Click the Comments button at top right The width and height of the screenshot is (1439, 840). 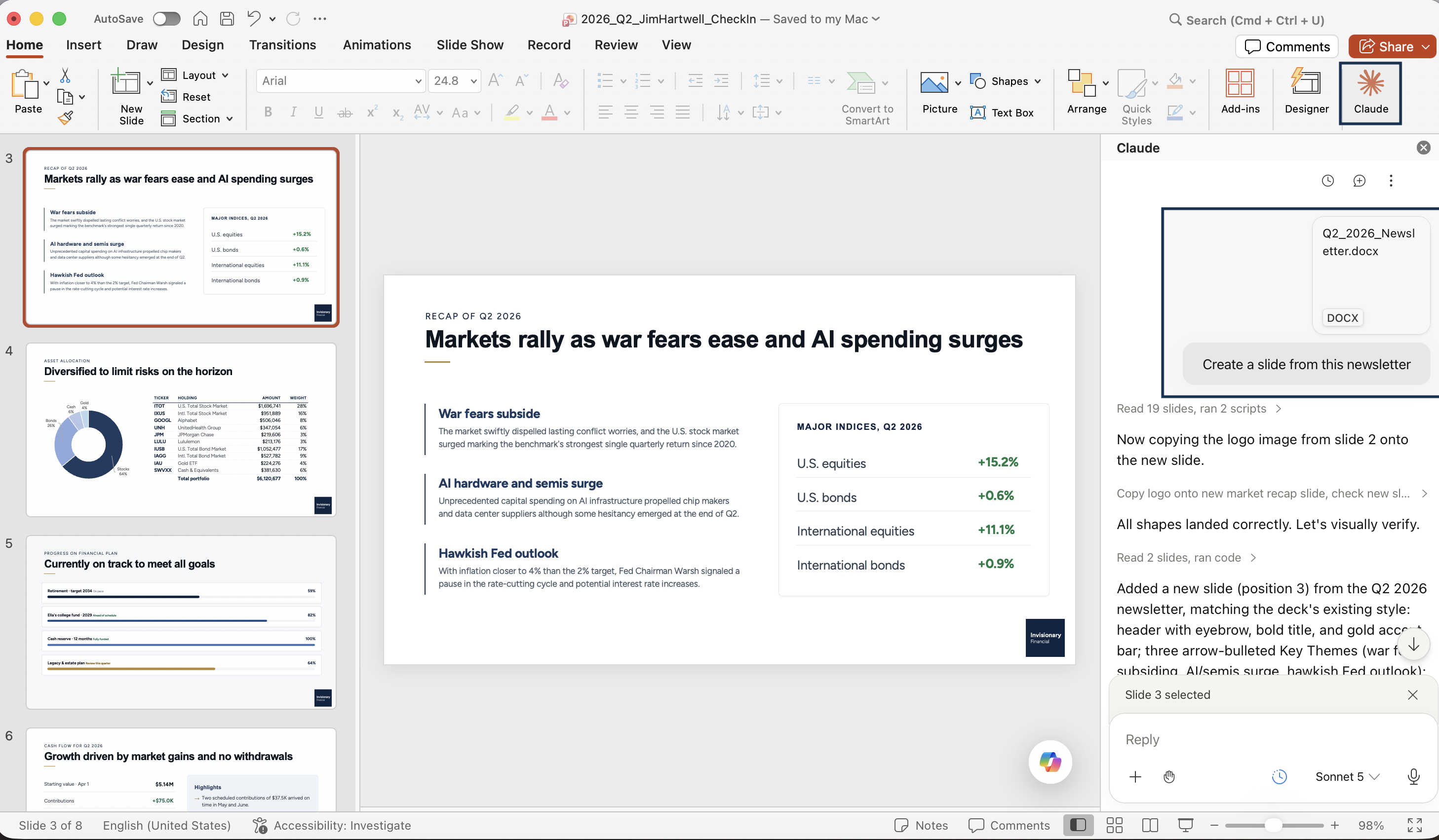click(x=1287, y=46)
